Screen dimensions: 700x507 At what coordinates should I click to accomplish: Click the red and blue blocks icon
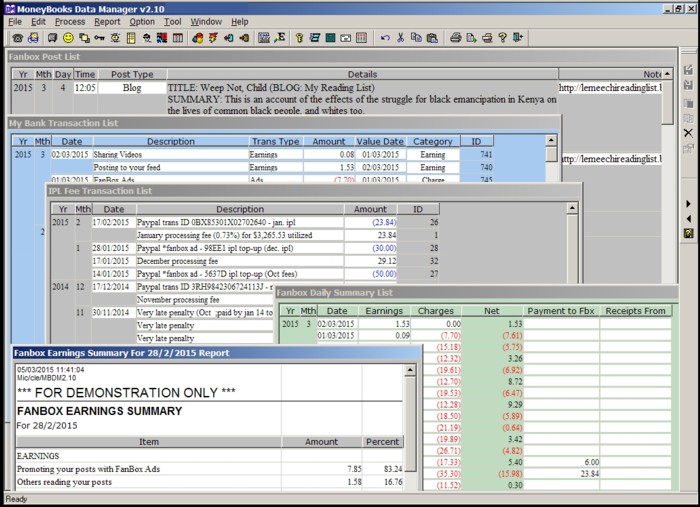[162, 38]
